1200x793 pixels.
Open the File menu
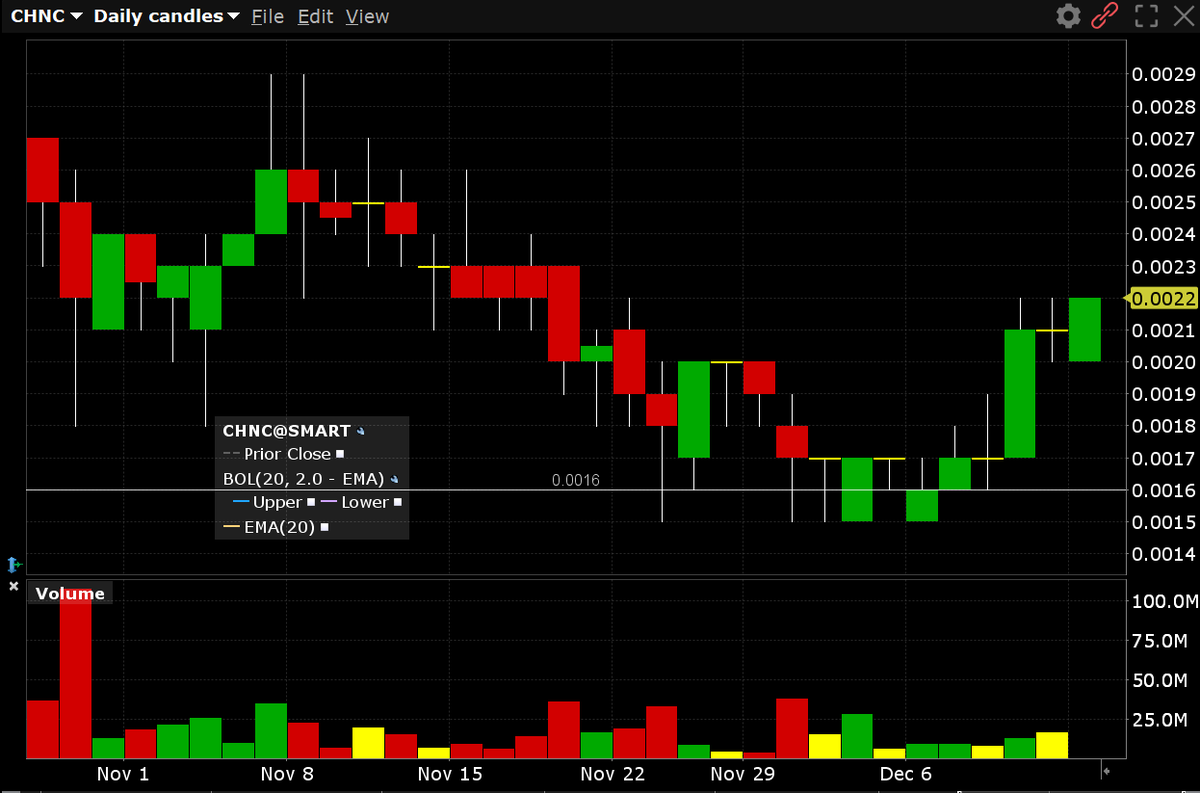(268, 17)
